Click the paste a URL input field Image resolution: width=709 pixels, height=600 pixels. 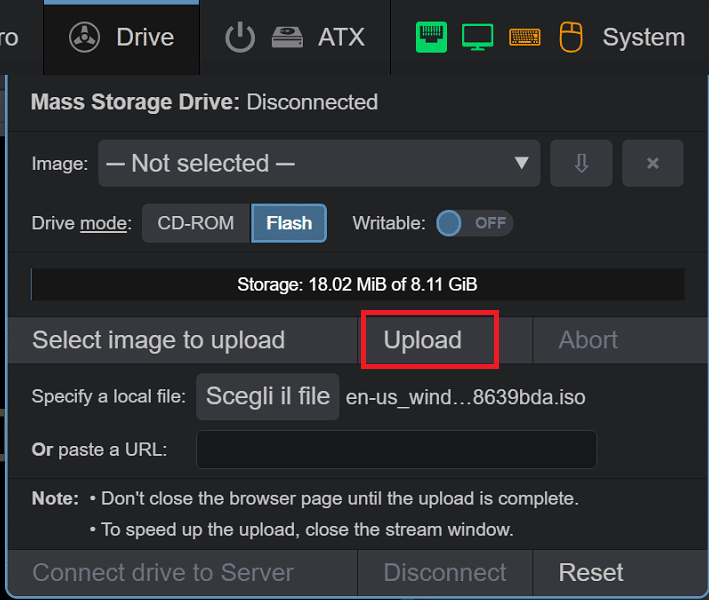click(x=397, y=449)
